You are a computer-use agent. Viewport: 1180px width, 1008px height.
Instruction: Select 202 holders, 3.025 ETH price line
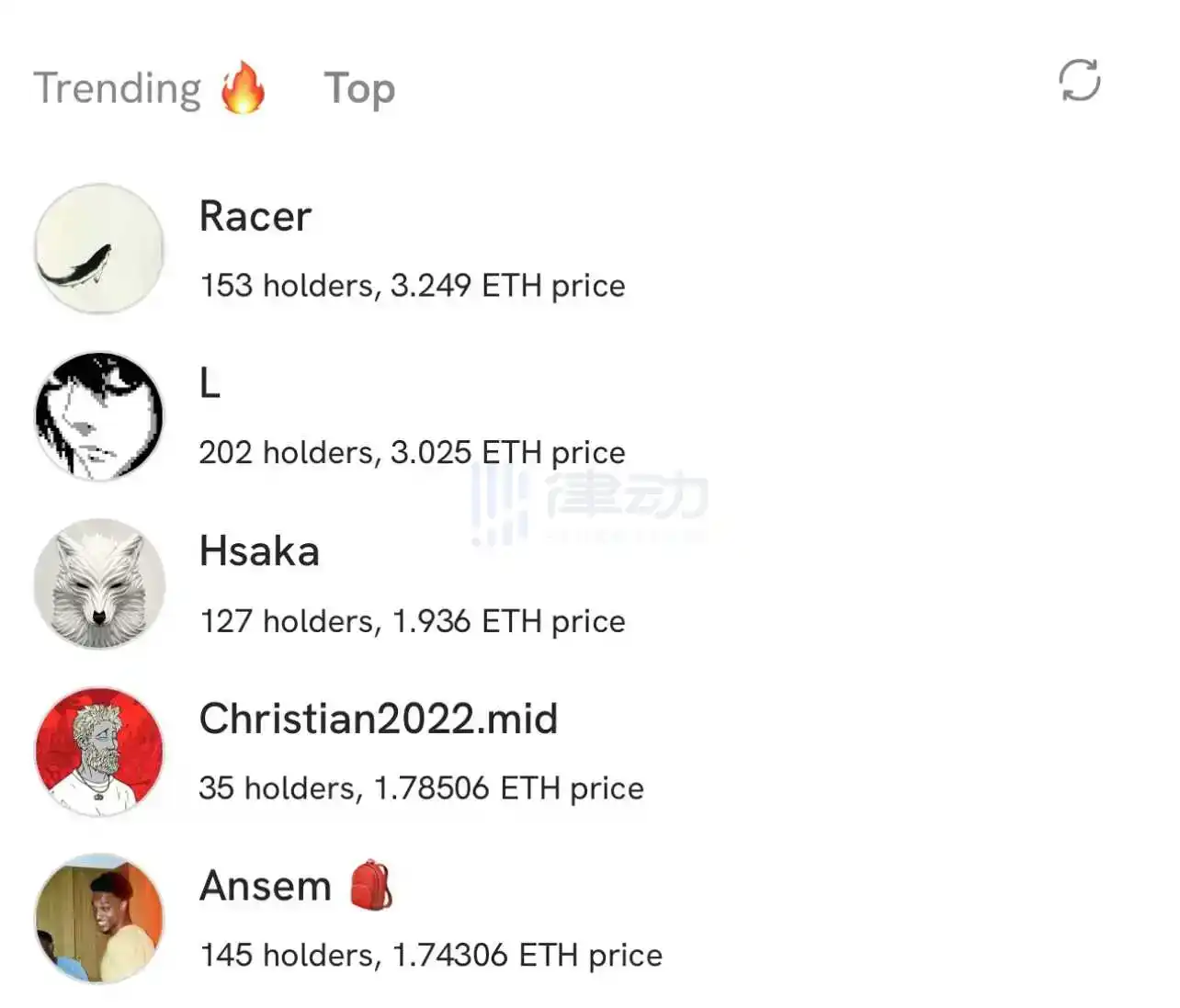point(413,453)
